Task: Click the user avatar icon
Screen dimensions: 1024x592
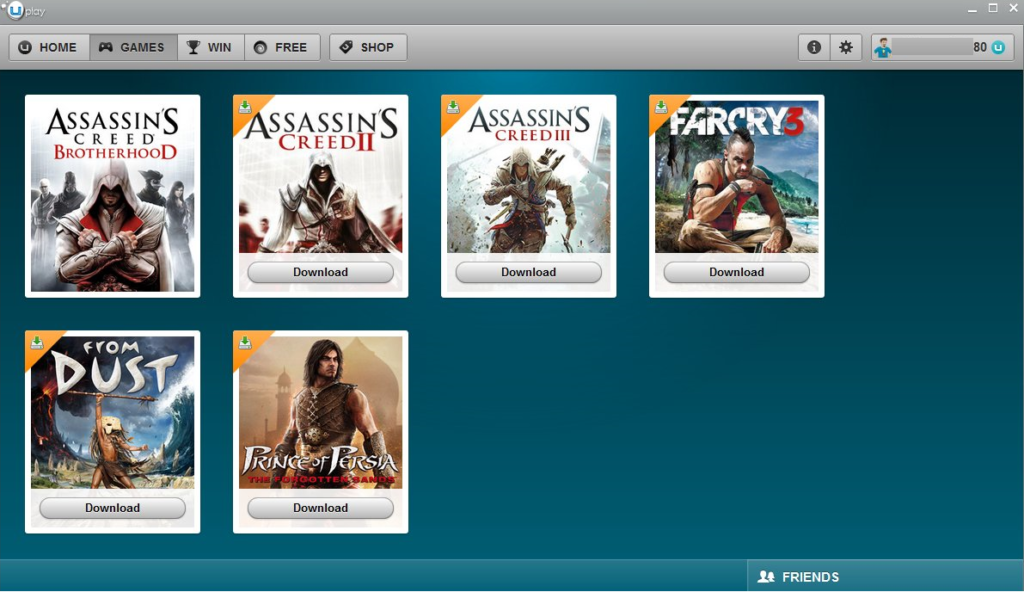Action: pos(883,48)
